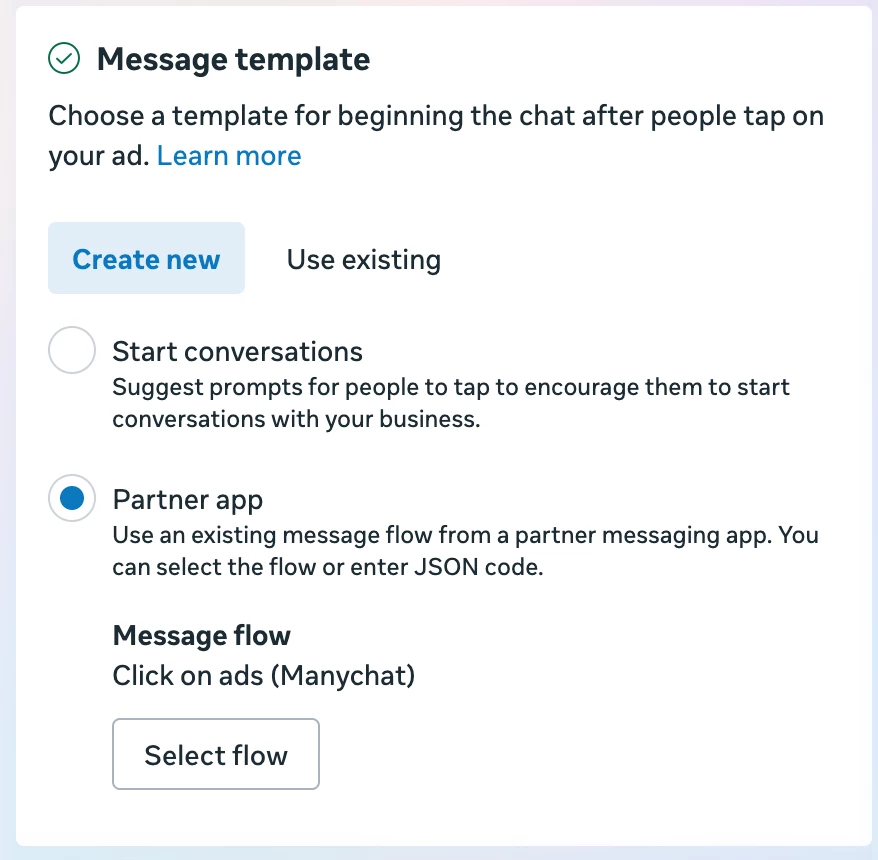Switch to the Use existing tab
Screen dimensions: 878x860
pos(363,260)
